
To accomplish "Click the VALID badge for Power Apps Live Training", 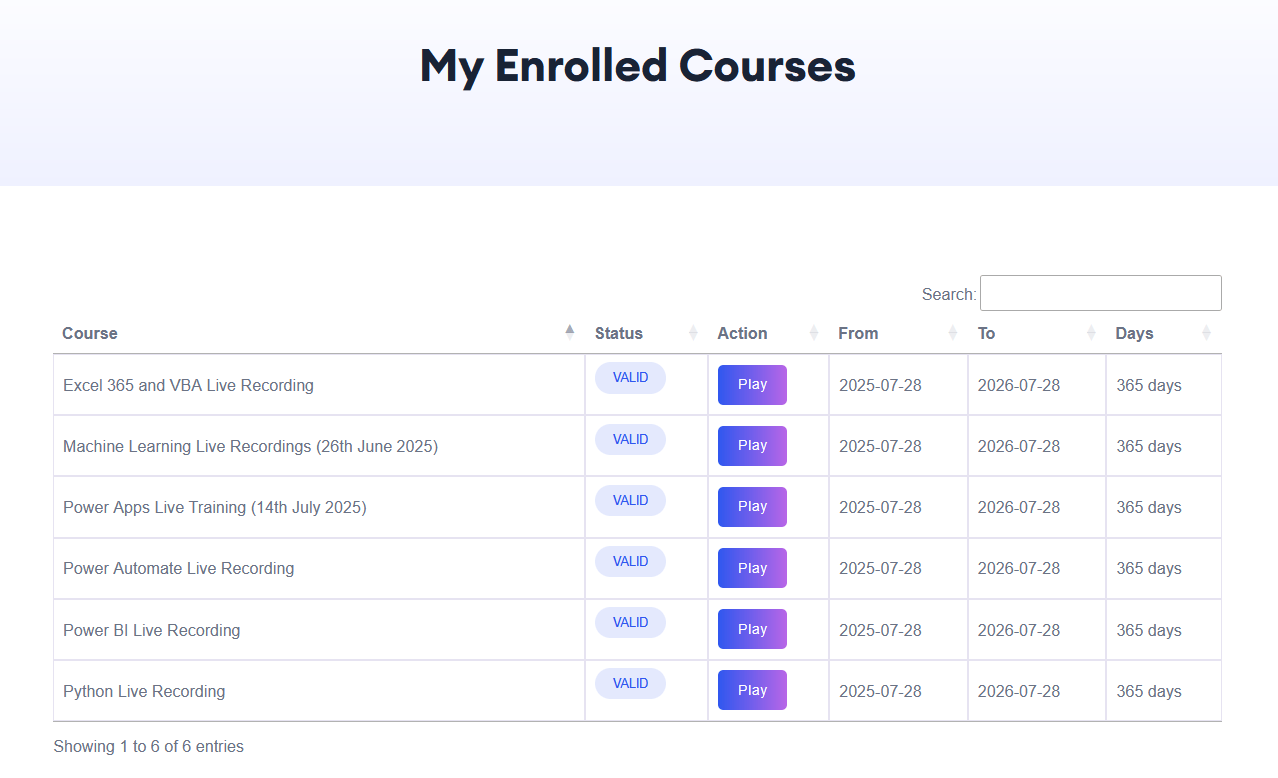I will [x=630, y=500].
